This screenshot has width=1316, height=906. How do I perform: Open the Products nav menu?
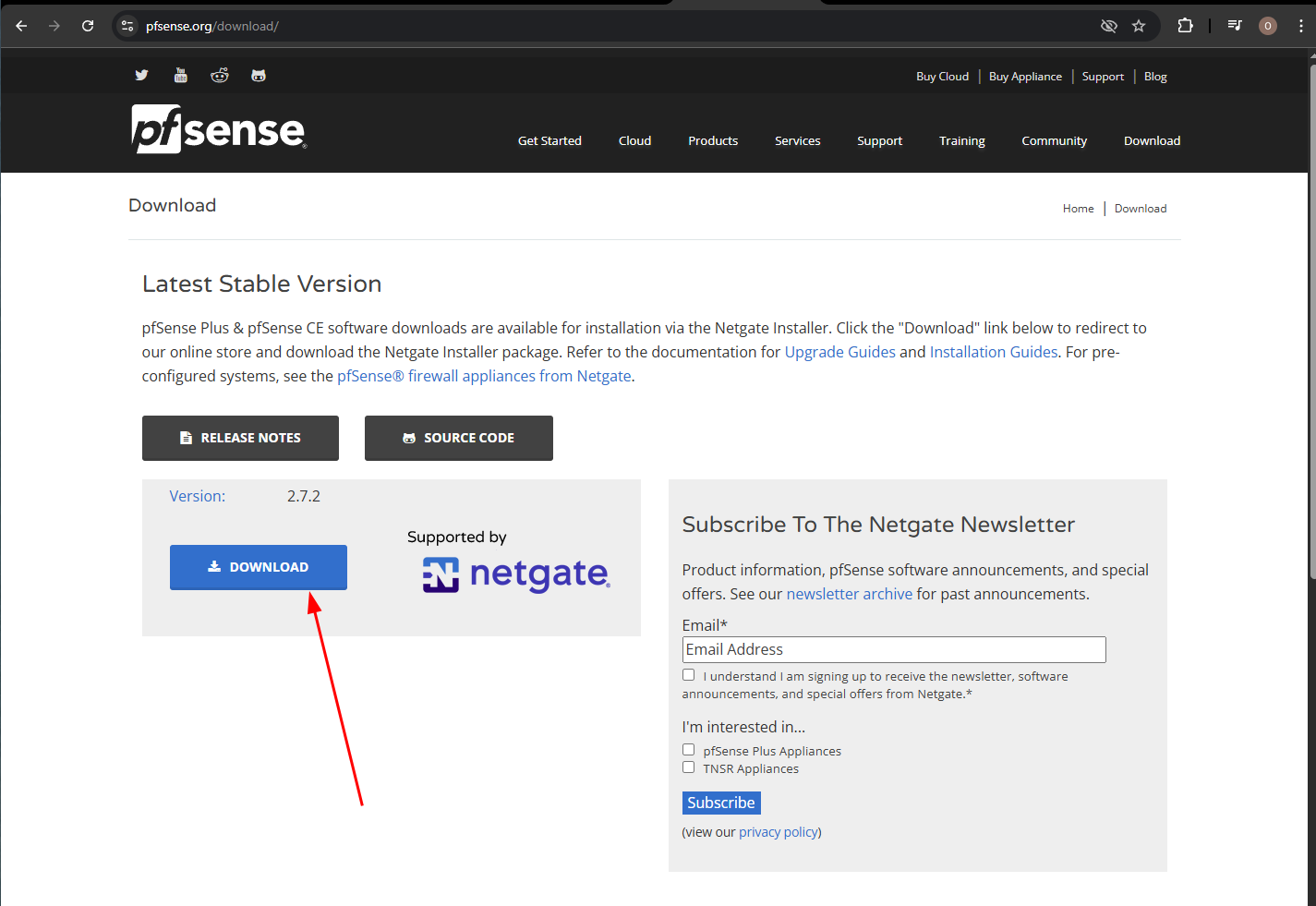(713, 141)
